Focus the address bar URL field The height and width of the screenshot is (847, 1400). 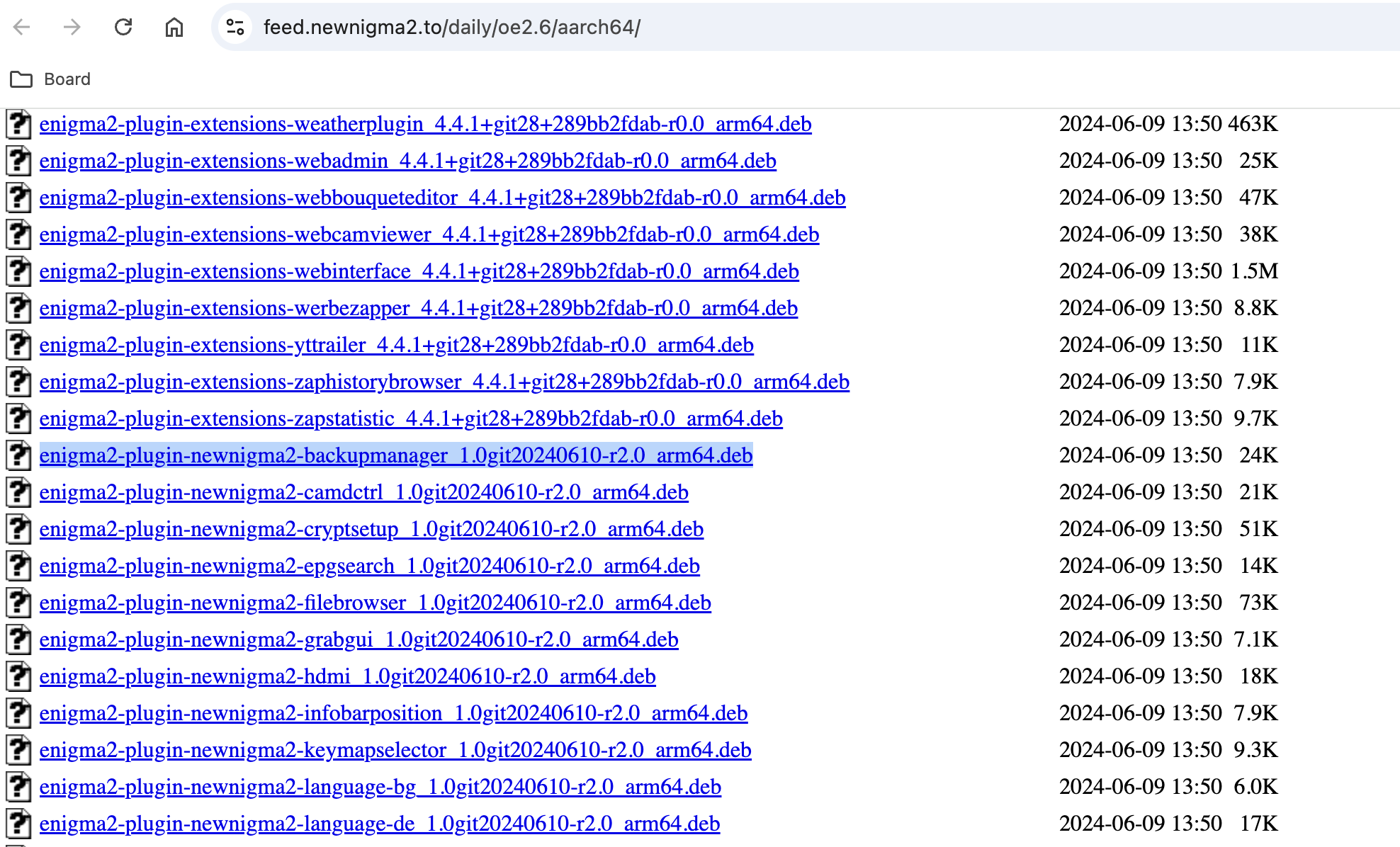point(638,28)
